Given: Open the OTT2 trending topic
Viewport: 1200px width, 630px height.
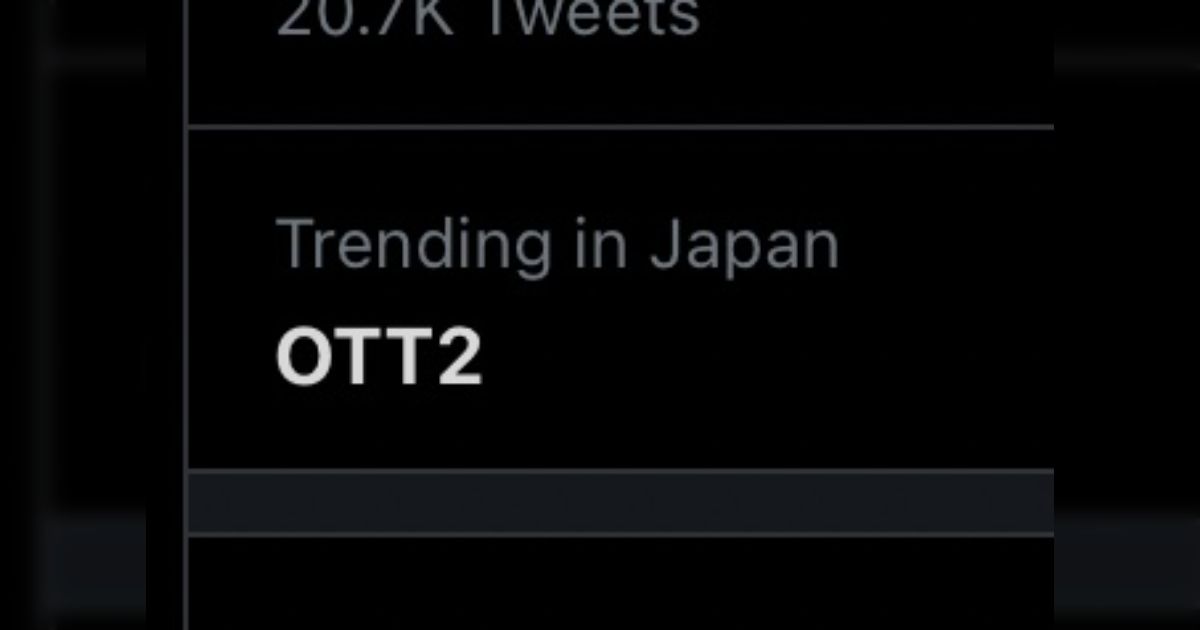Looking at the screenshot, I should tap(379, 358).
